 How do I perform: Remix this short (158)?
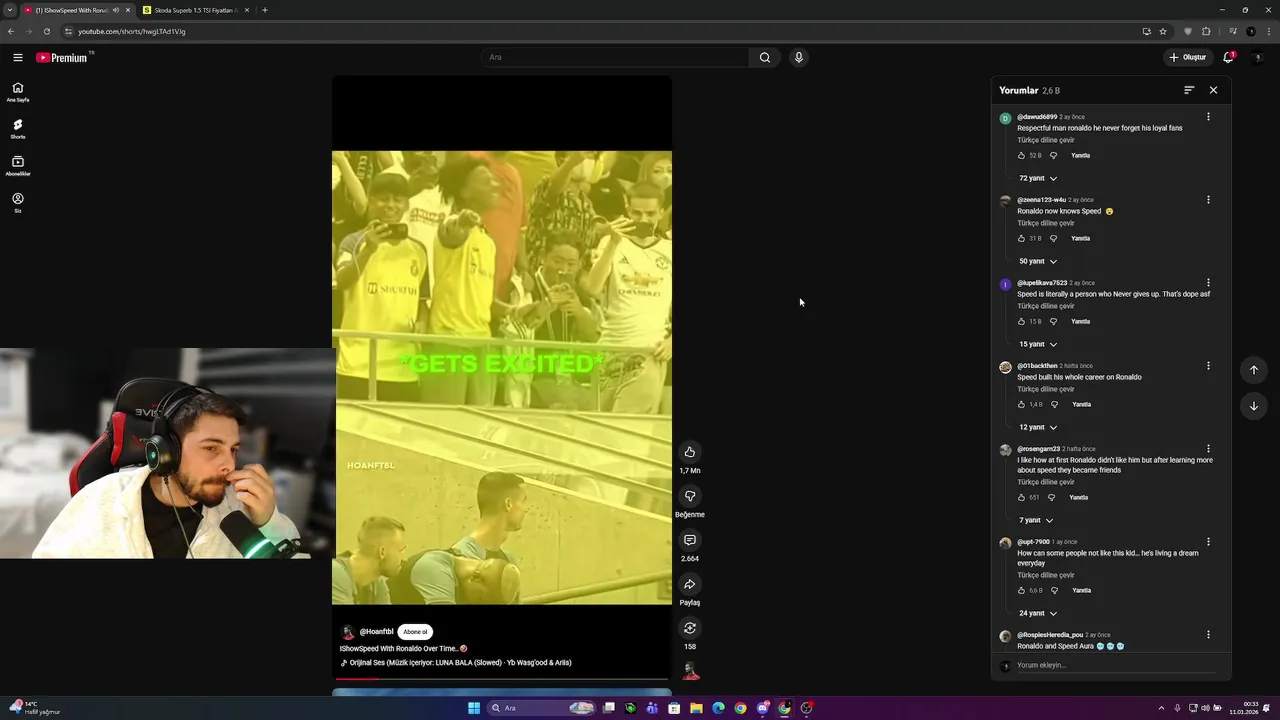tap(689, 628)
